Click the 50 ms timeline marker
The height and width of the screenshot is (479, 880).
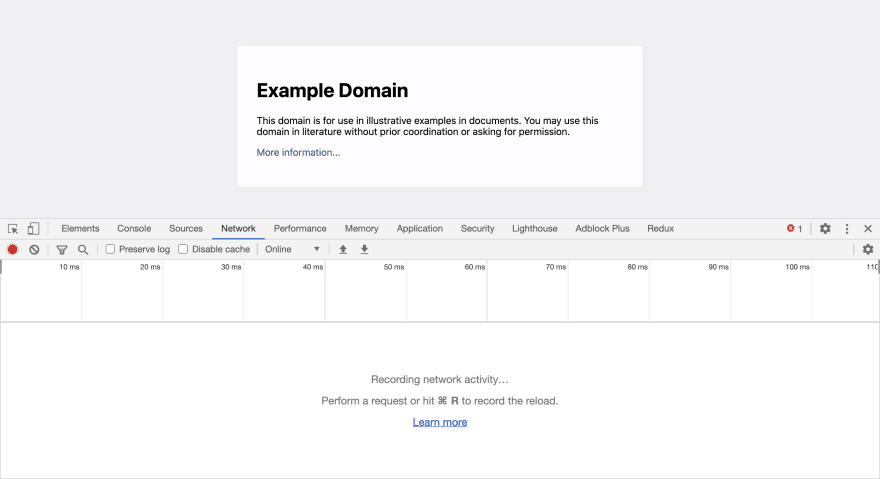coord(393,267)
